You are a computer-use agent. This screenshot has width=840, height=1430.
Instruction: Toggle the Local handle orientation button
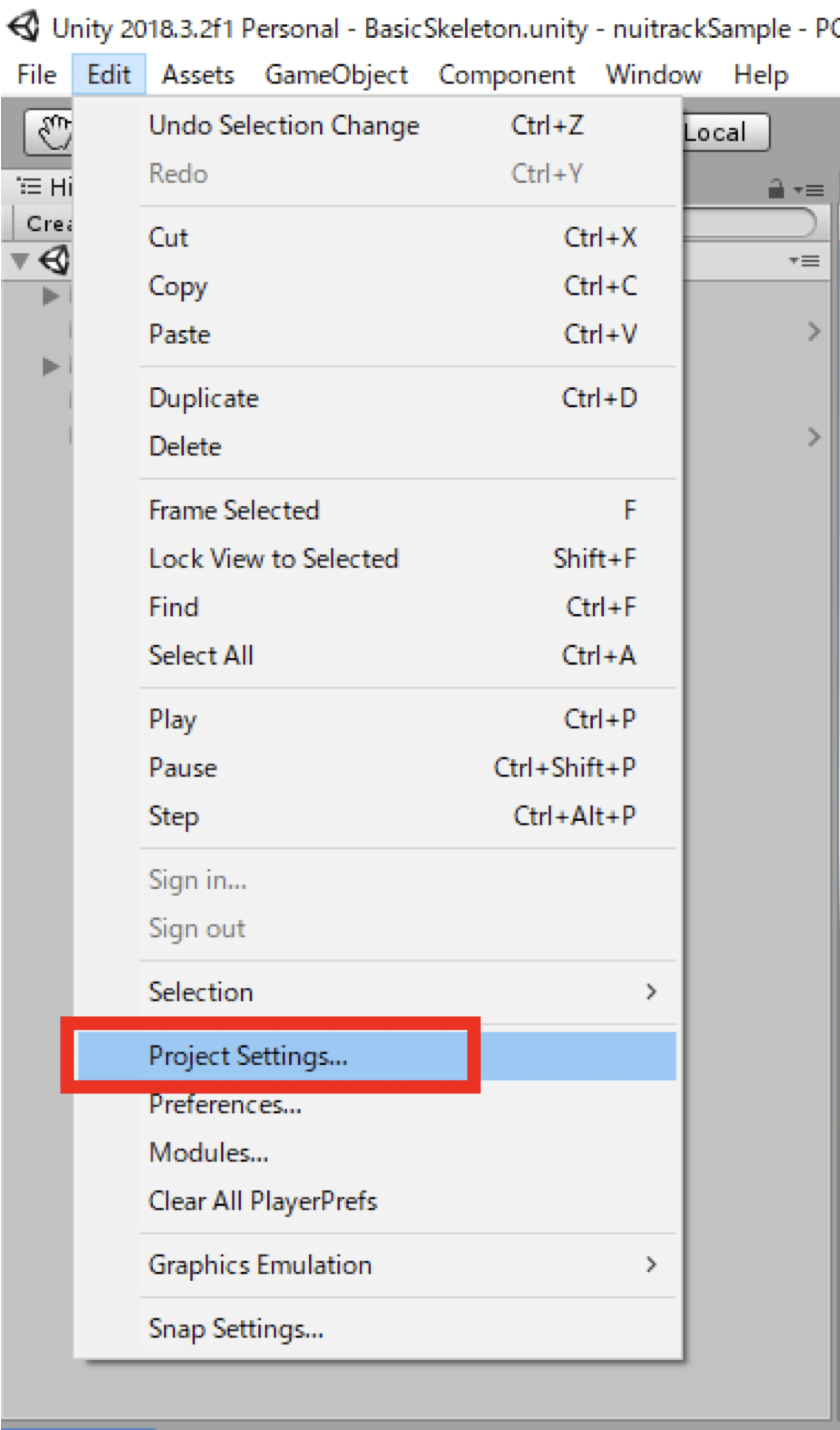[x=726, y=132]
